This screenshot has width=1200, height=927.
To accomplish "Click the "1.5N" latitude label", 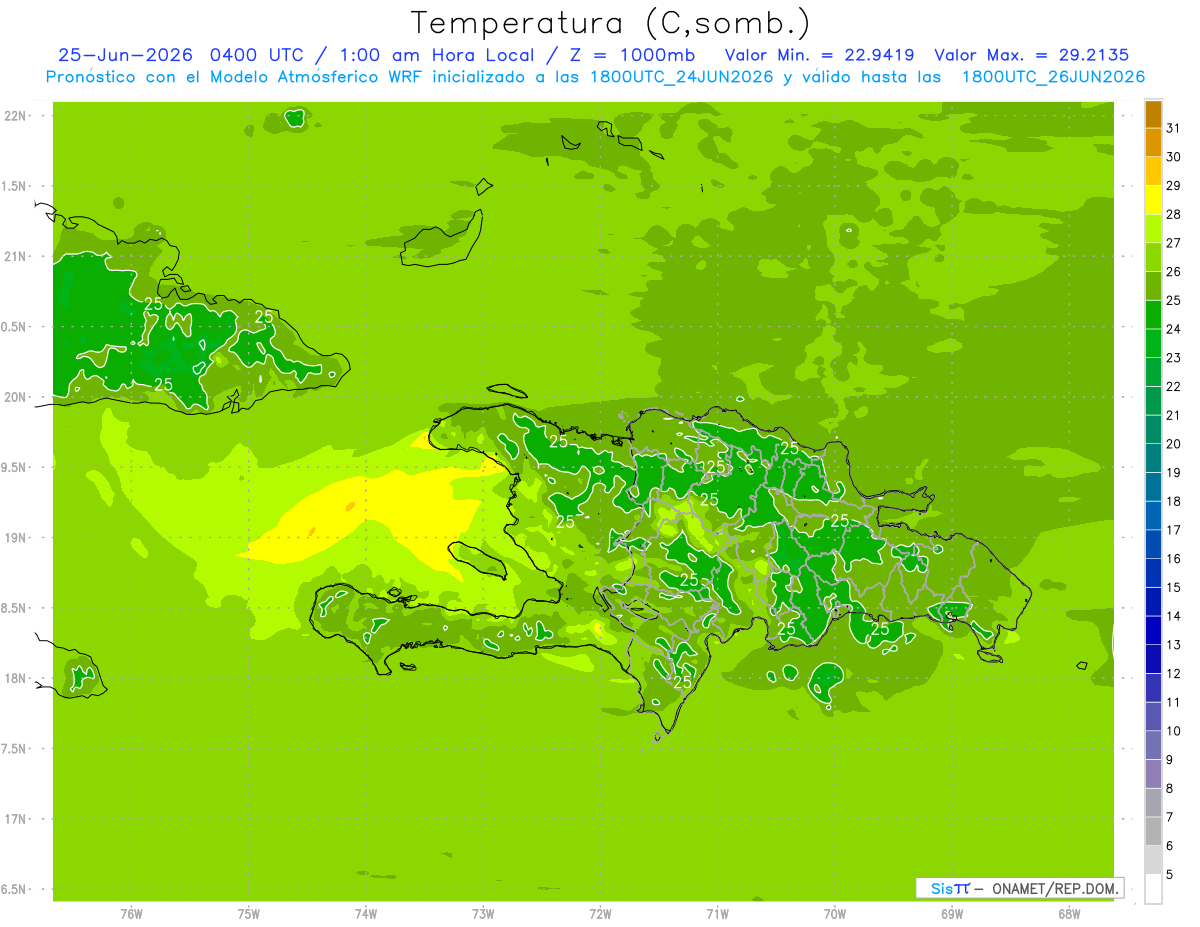I will pyautogui.click(x=14, y=186).
